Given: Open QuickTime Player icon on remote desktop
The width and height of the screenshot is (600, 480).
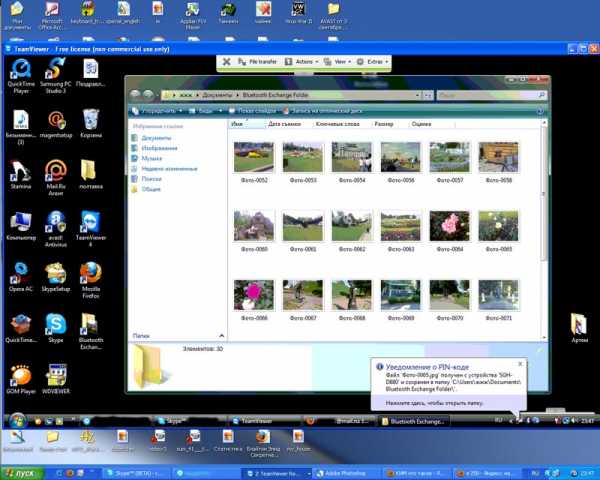Looking at the screenshot, I should coord(21,77).
